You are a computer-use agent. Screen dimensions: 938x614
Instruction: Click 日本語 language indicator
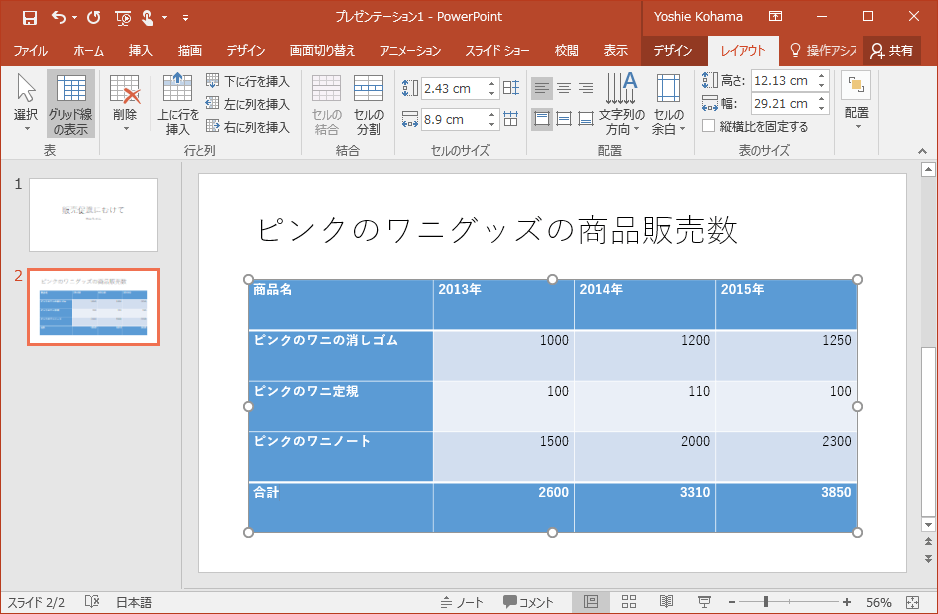[x=134, y=602]
